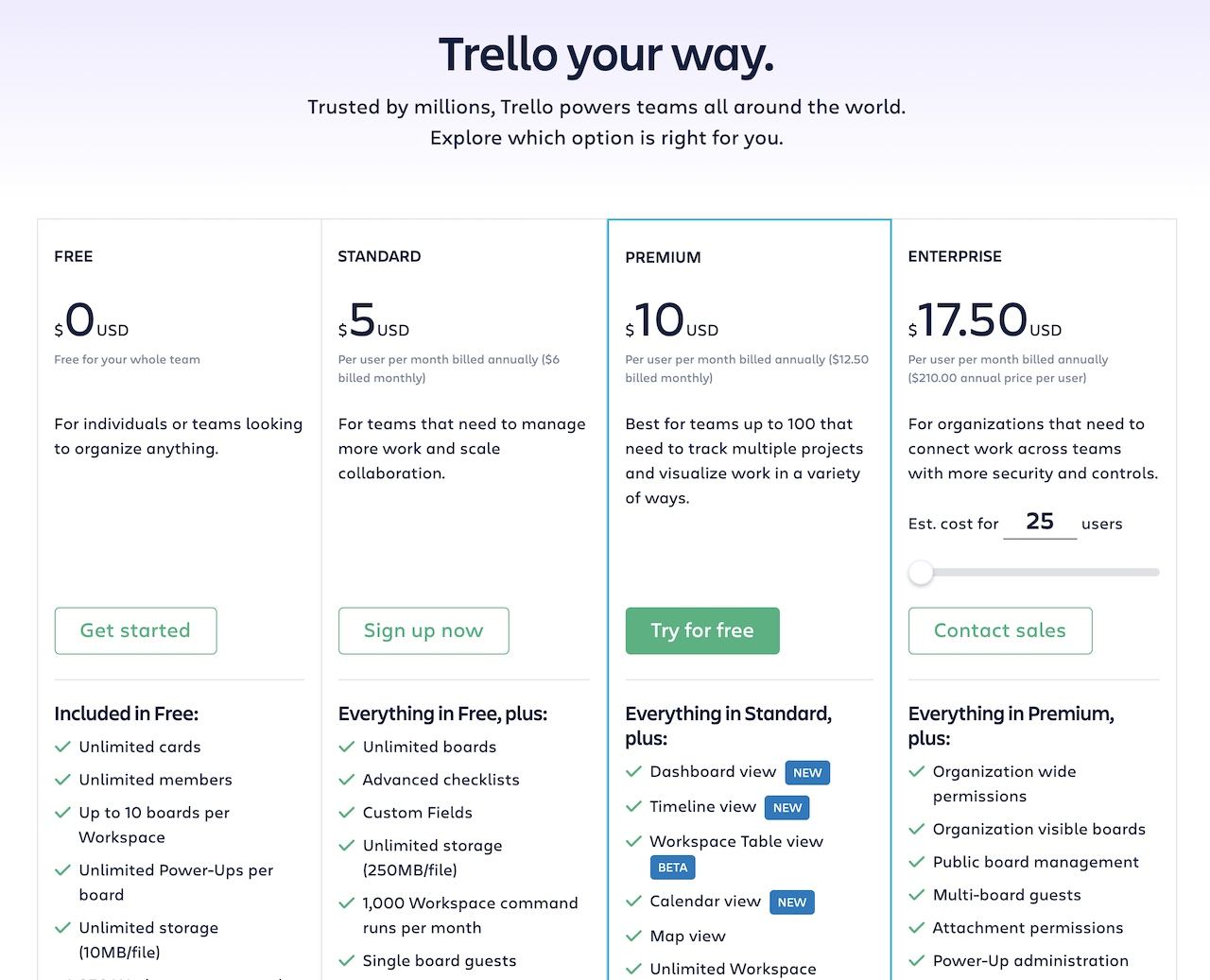Image resolution: width=1210 pixels, height=980 pixels.
Task: Adjust the Enterprise user count slider handle
Action: coord(921,573)
